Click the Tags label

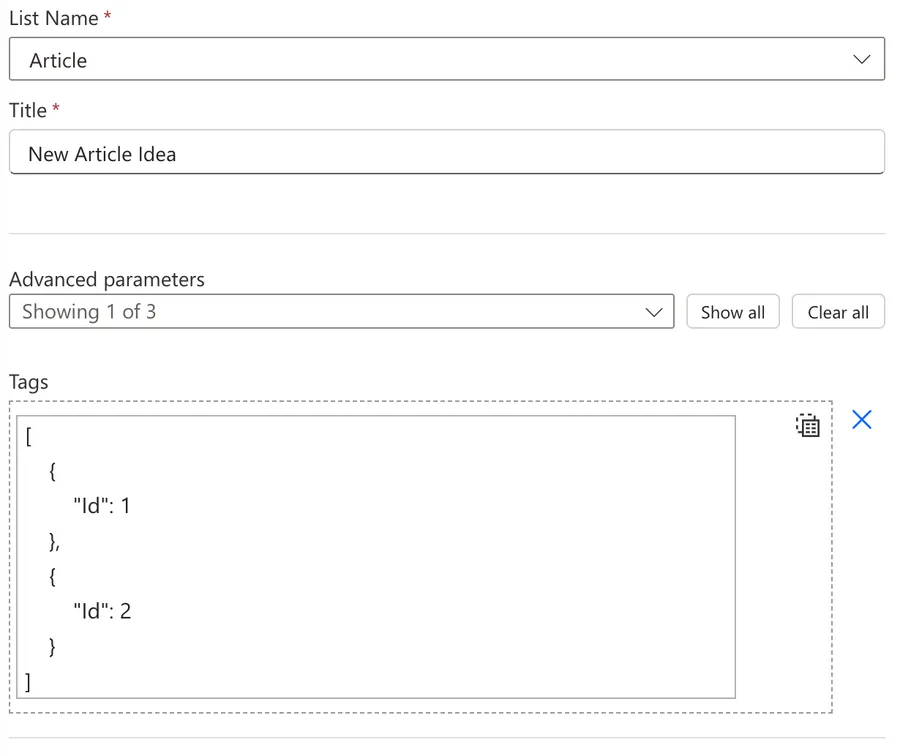click(x=29, y=382)
